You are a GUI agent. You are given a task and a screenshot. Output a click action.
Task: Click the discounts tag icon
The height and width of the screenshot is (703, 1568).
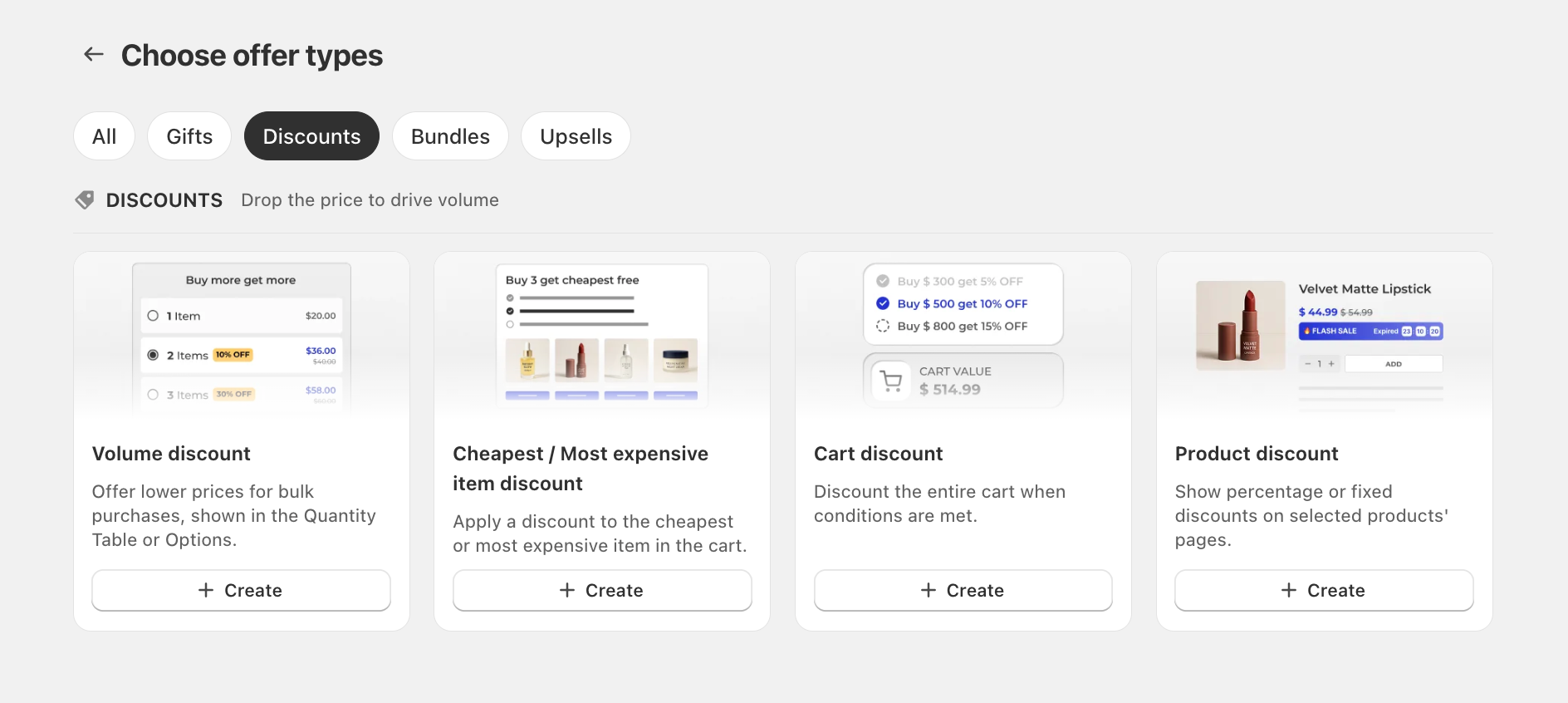[x=85, y=200]
